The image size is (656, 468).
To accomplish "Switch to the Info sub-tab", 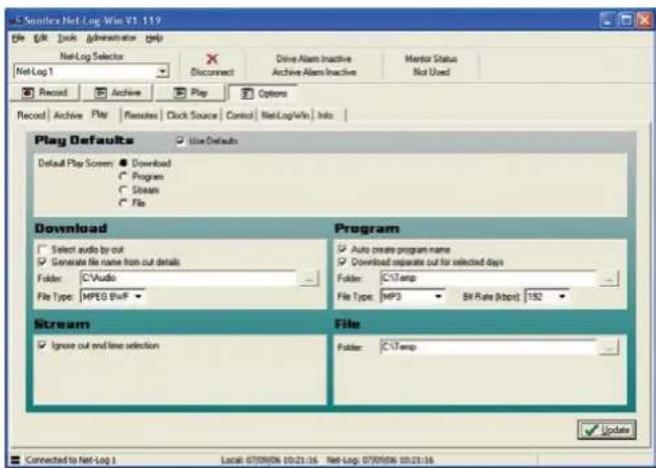I will coord(325,115).
